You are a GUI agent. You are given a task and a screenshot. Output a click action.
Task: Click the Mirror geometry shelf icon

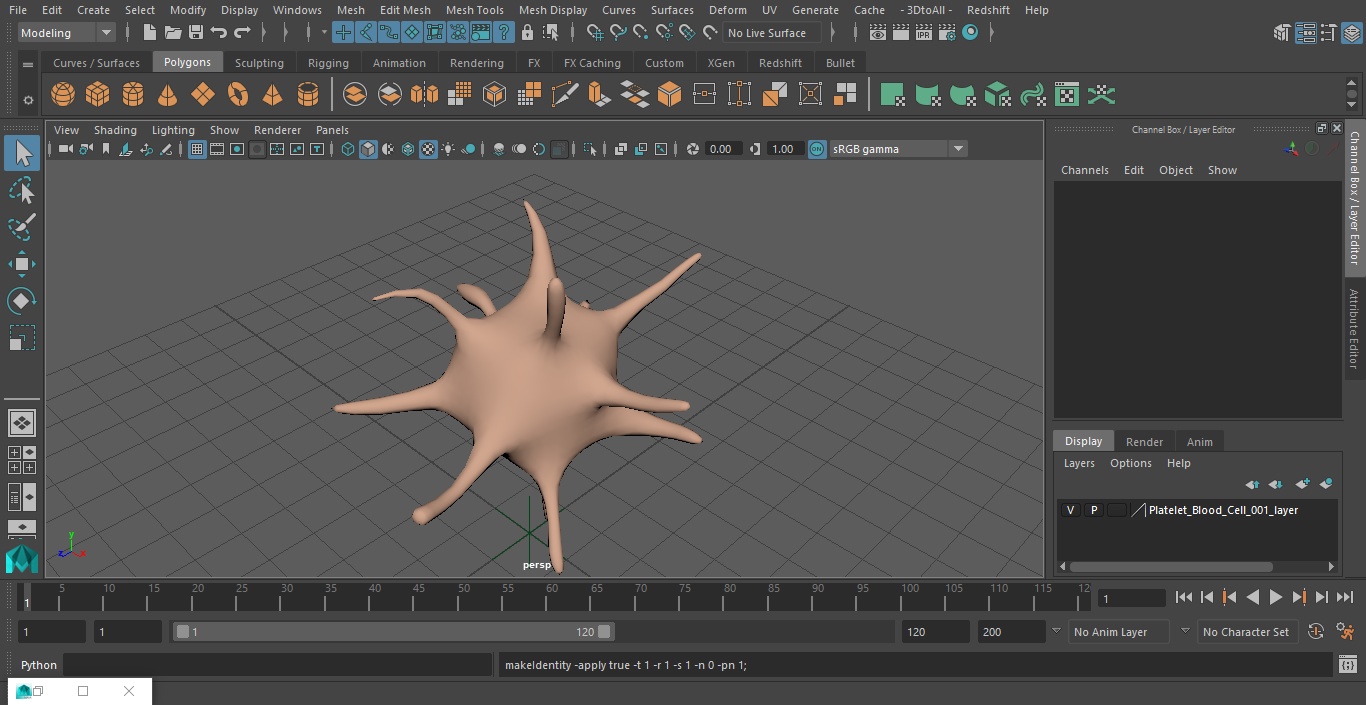coord(424,95)
